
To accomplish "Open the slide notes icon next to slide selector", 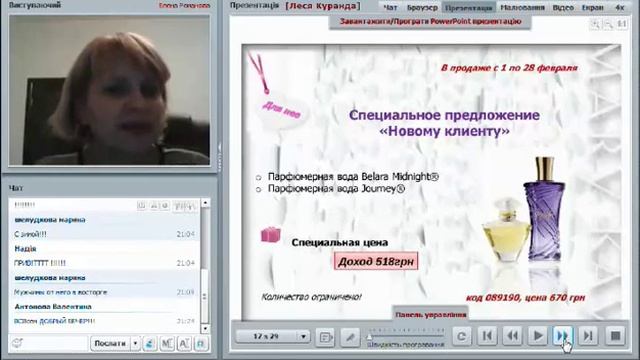I will pos(325,337).
